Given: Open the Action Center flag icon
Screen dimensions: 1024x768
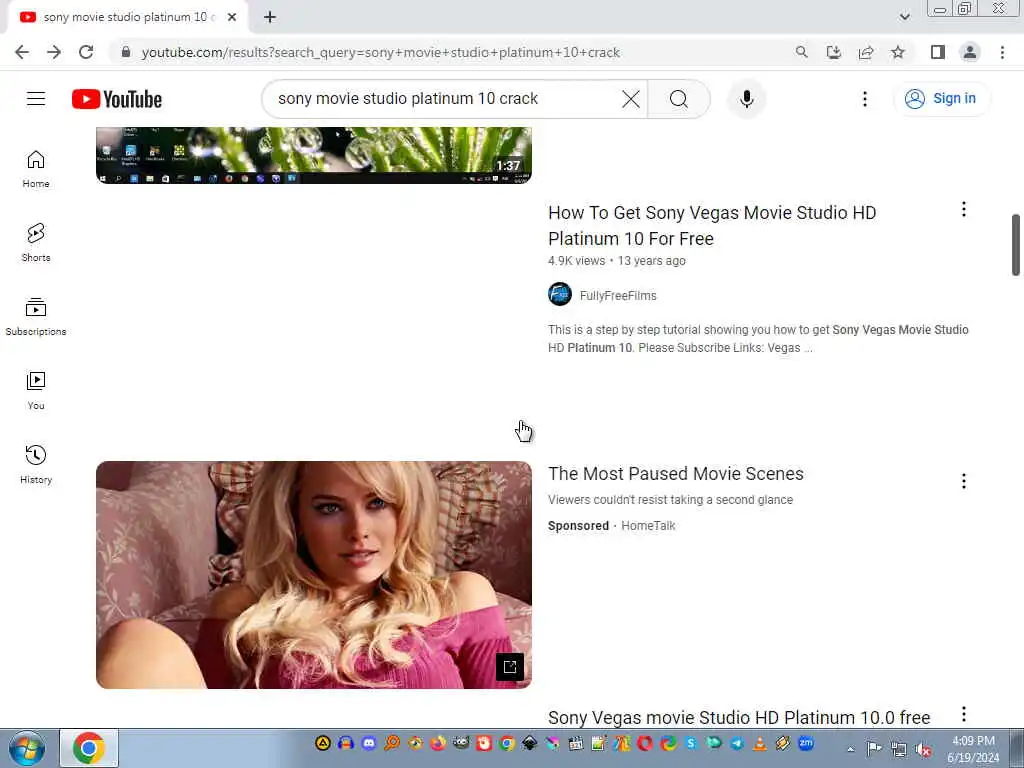Looking at the screenshot, I should pos(874,749).
